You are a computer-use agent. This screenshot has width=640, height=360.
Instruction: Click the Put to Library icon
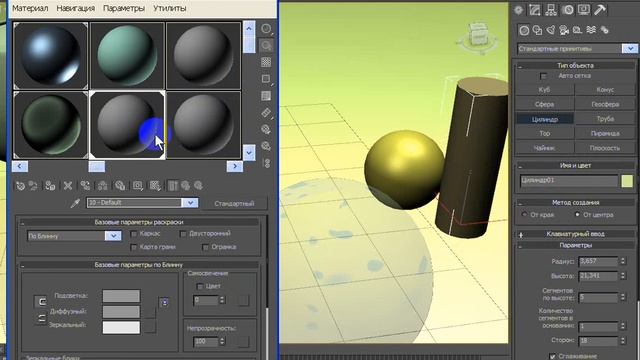(x=120, y=186)
